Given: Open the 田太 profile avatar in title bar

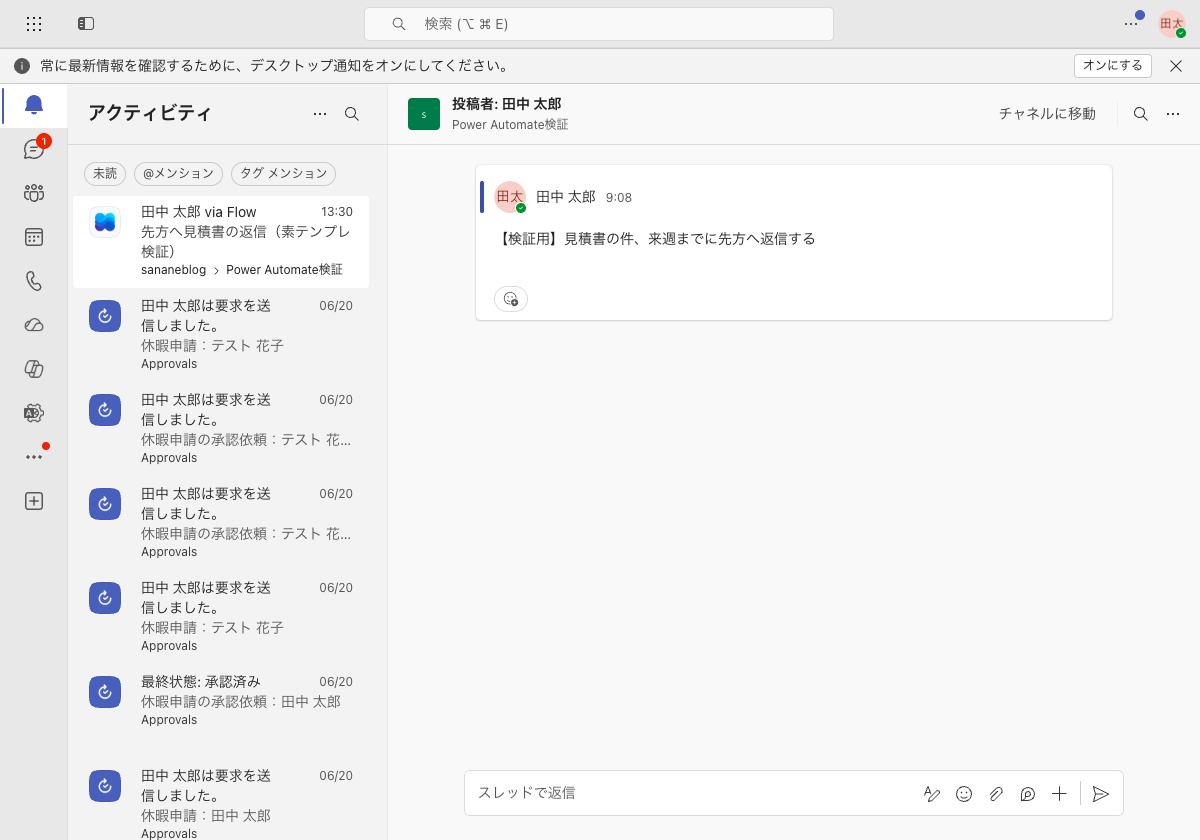Looking at the screenshot, I should tap(1171, 24).
